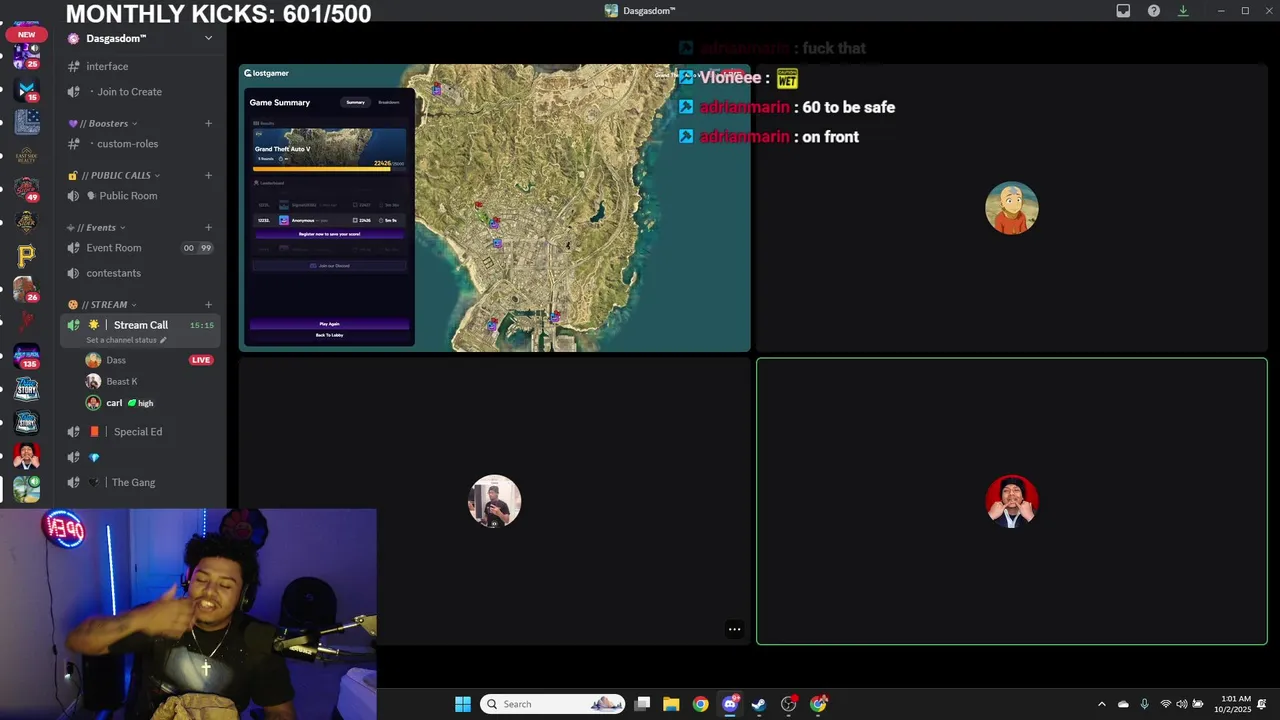The height and width of the screenshot is (720, 1280).
Task: Open the Discord inbox icon in title bar
Action: coord(1123,11)
